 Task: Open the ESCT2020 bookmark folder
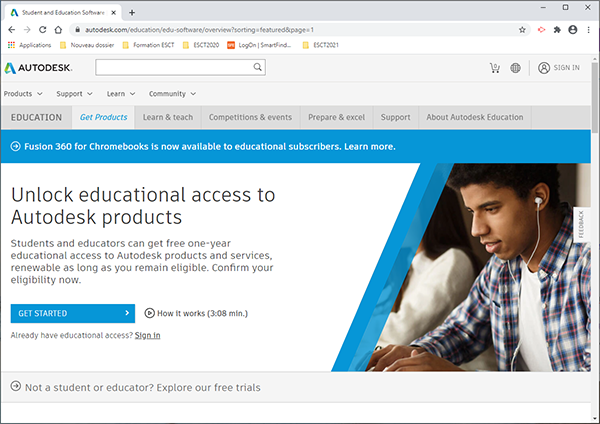point(201,45)
